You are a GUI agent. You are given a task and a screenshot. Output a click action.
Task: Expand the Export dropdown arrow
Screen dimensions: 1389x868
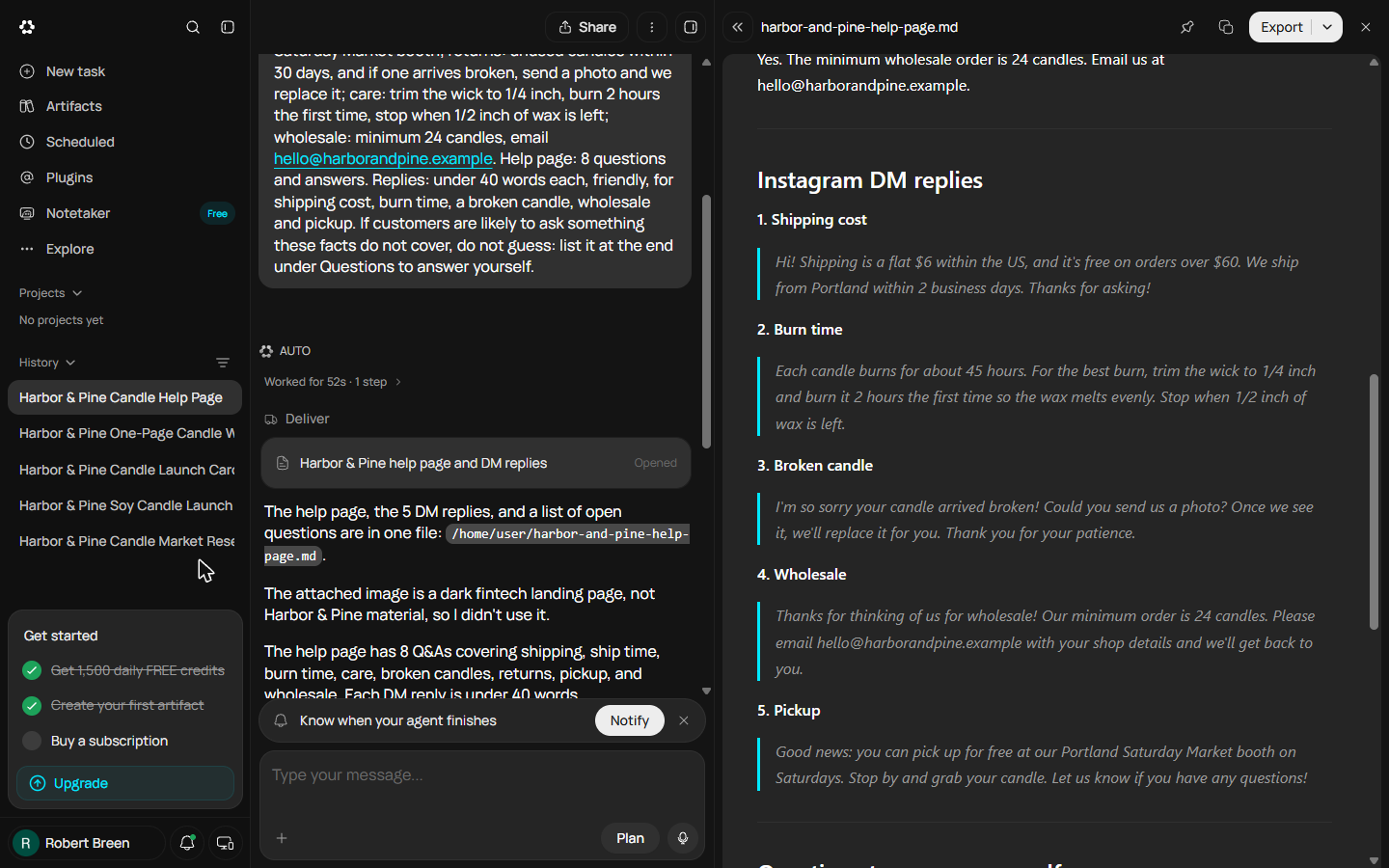coord(1327,27)
